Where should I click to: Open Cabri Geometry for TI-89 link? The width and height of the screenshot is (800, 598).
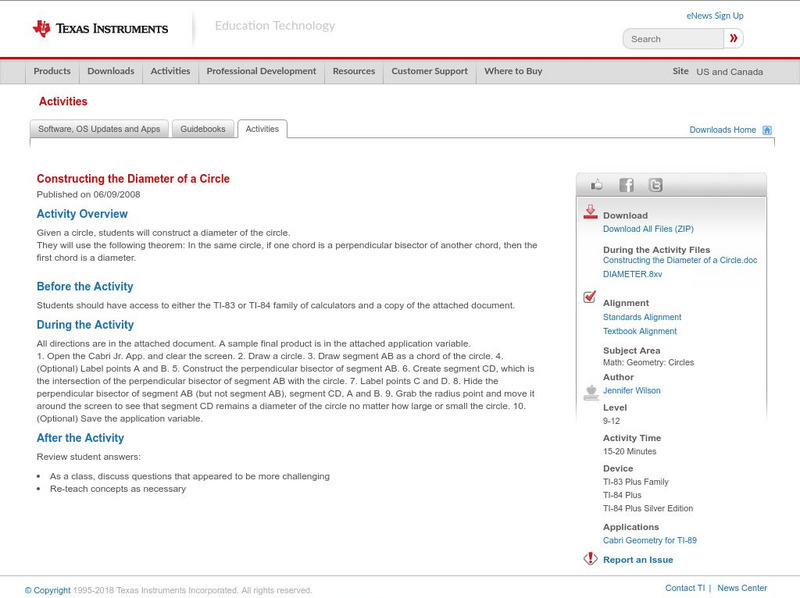click(x=649, y=540)
